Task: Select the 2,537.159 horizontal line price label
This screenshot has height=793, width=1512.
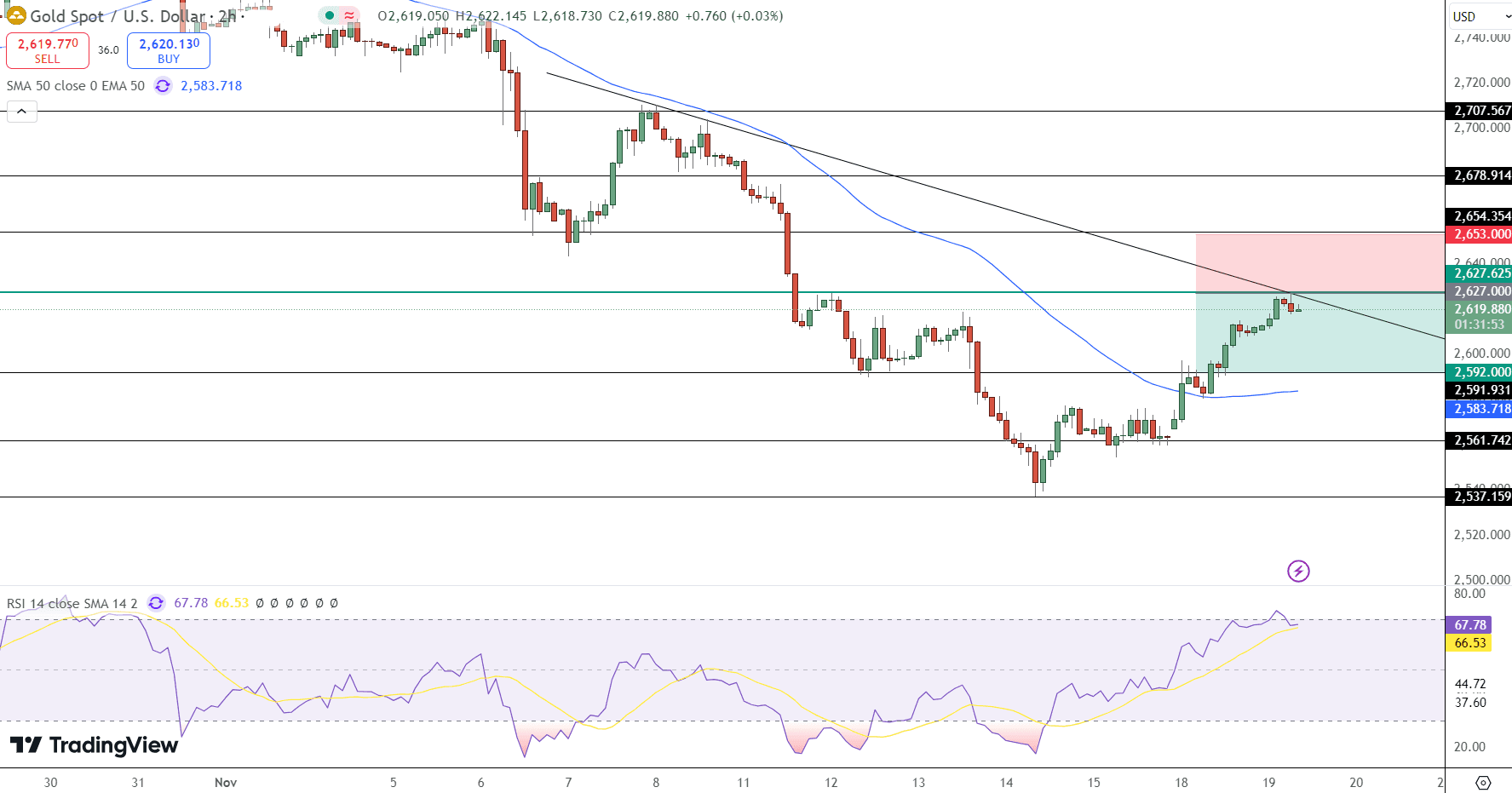Action: (1479, 497)
